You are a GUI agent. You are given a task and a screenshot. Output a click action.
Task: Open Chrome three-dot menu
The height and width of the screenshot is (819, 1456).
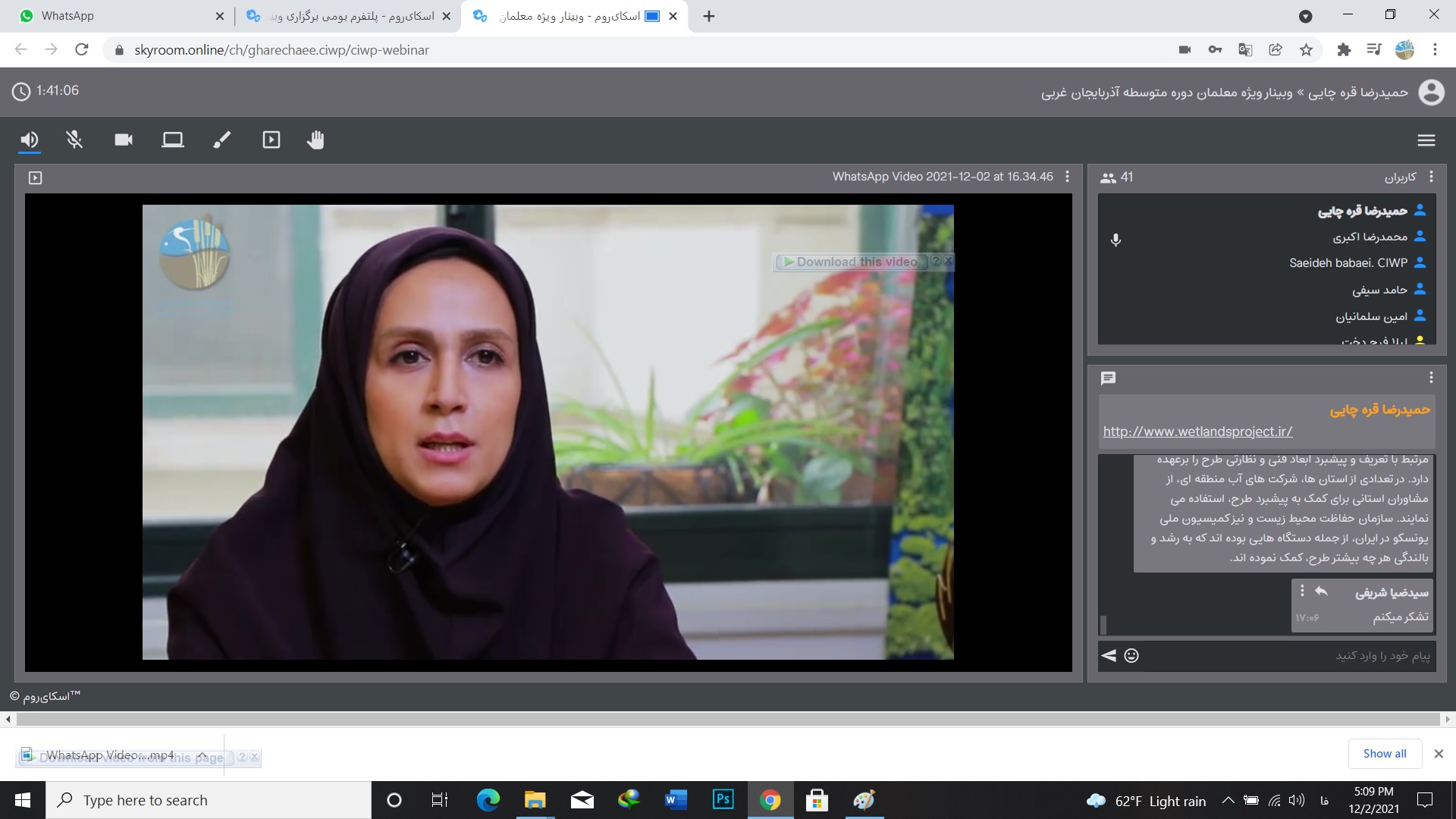pyautogui.click(x=1435, y=50)
